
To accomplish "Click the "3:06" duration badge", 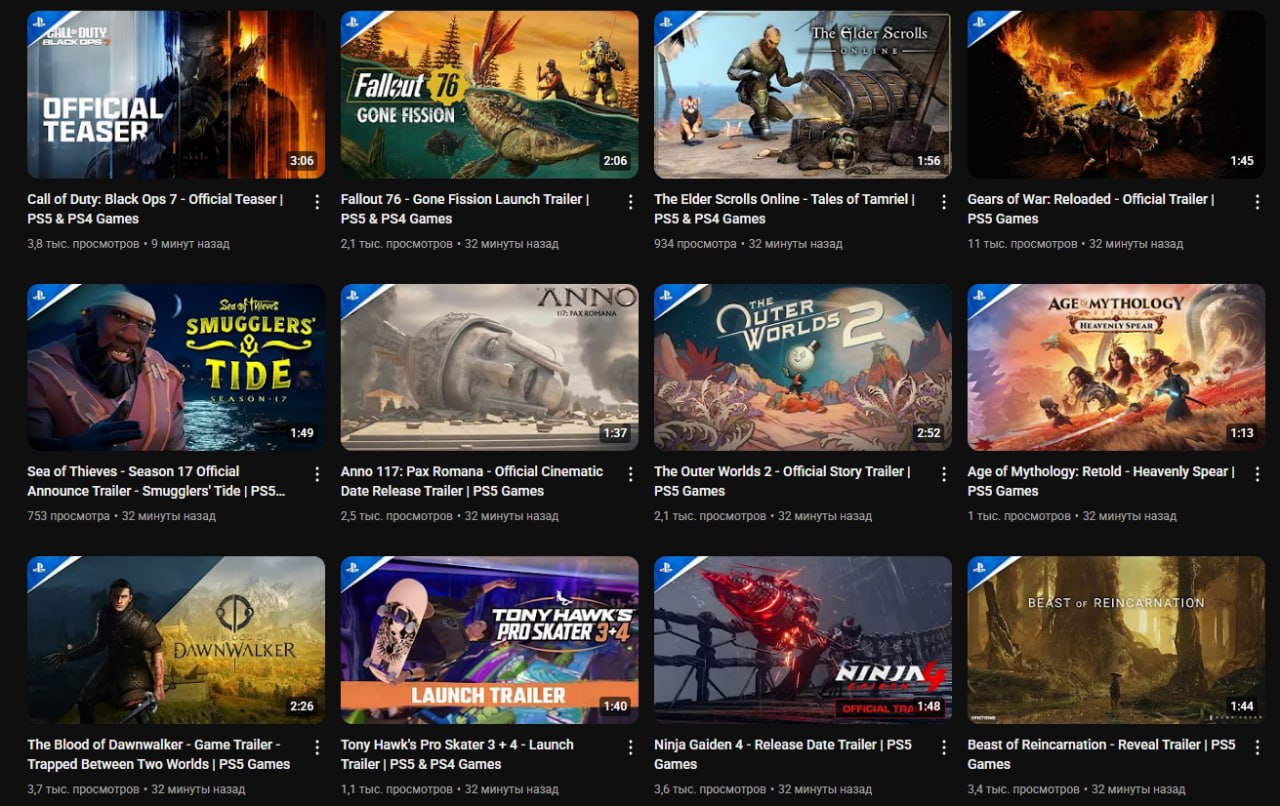I will (301, 161).
